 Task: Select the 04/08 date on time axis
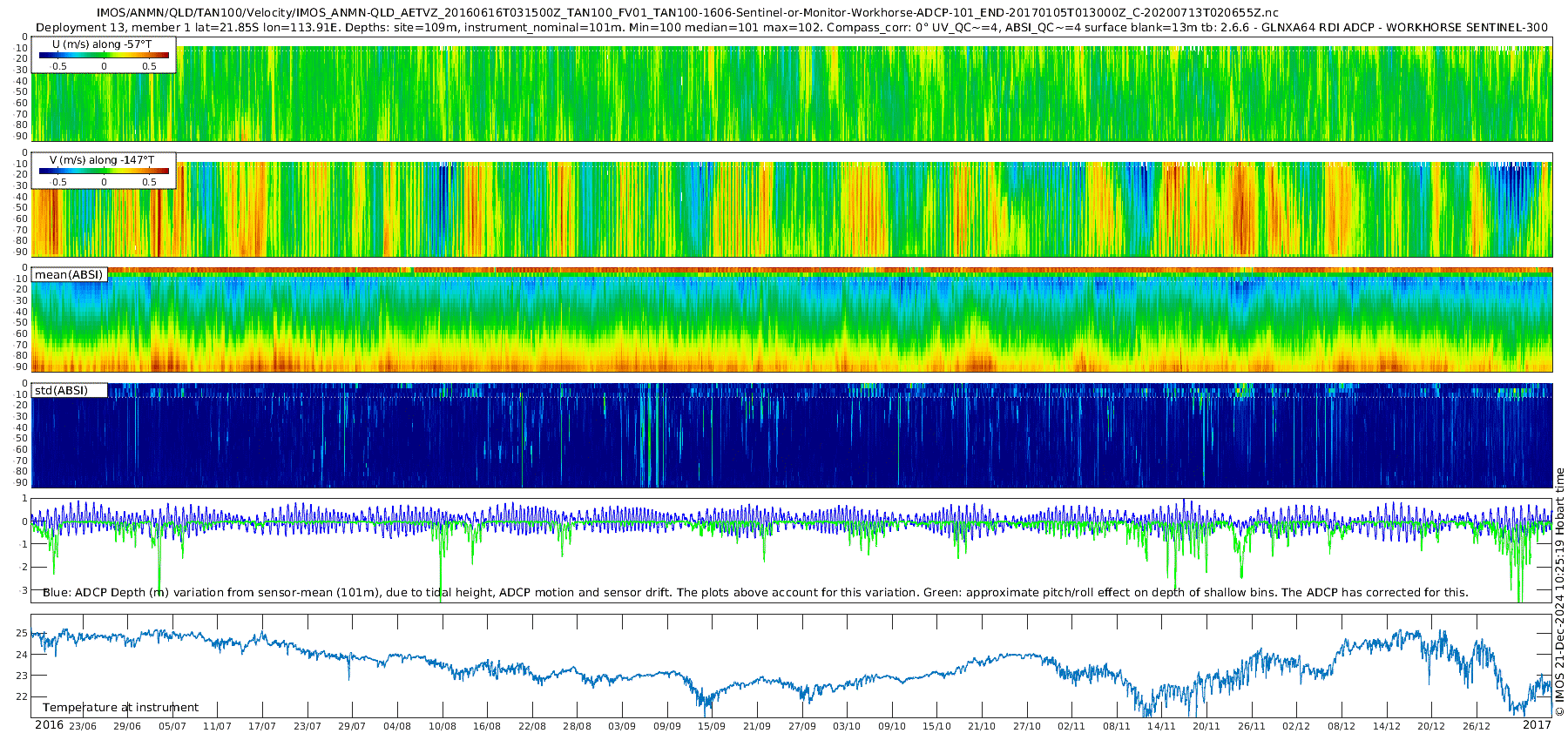click(x=397, y=726)
